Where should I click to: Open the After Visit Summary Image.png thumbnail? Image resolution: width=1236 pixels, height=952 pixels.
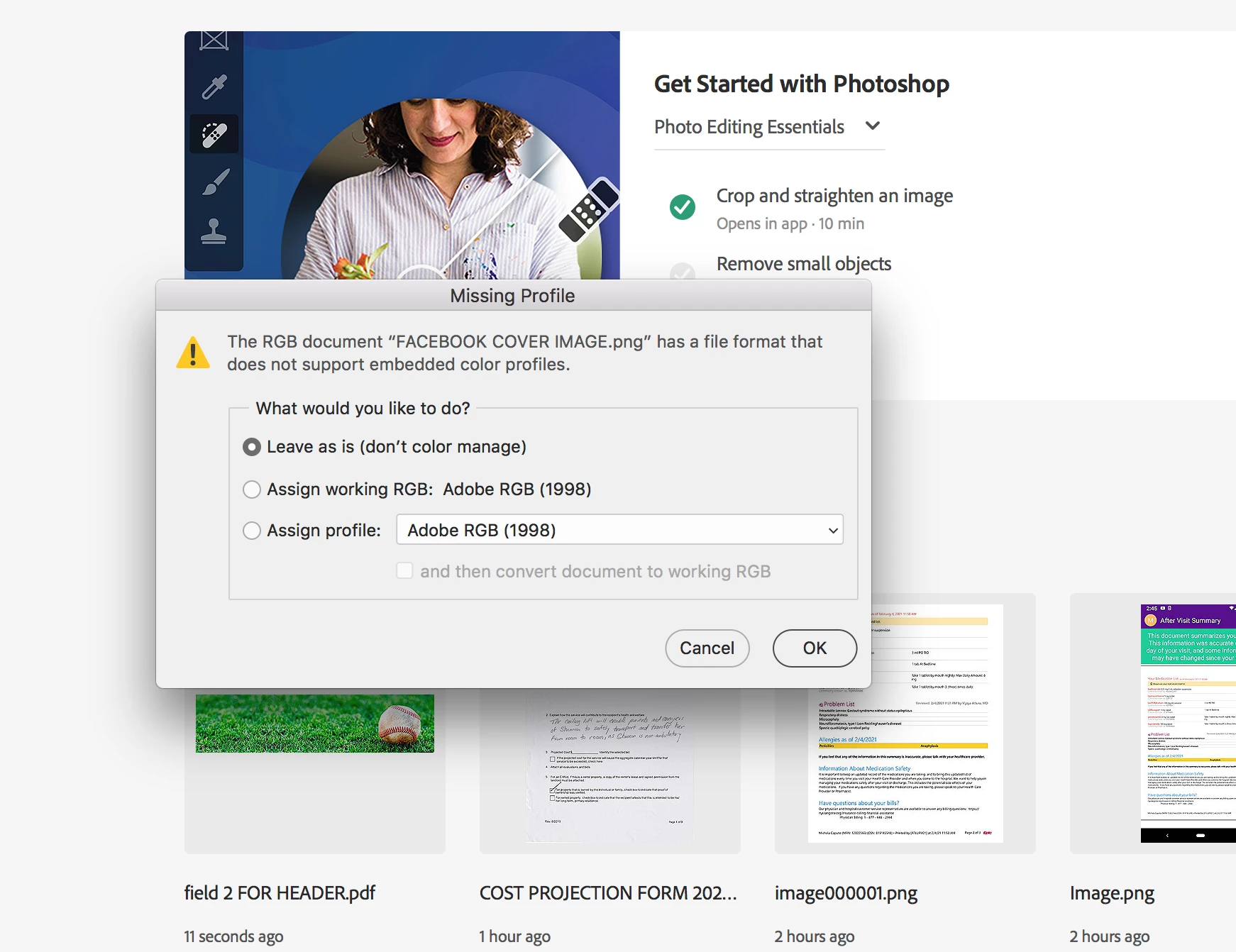(x=1188, y=724)
